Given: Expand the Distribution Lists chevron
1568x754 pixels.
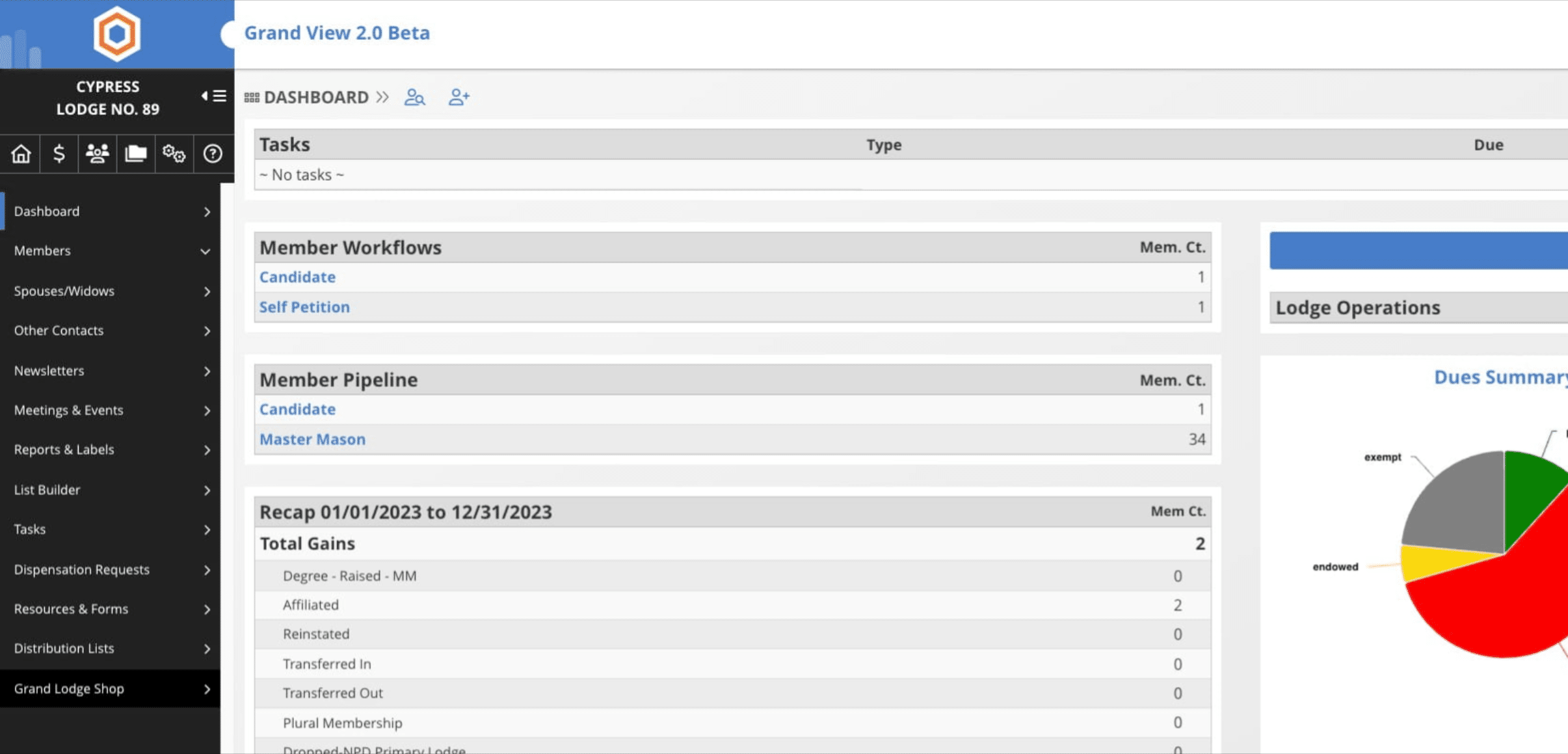Looking at the screenshot, I should tap(207, 649).
